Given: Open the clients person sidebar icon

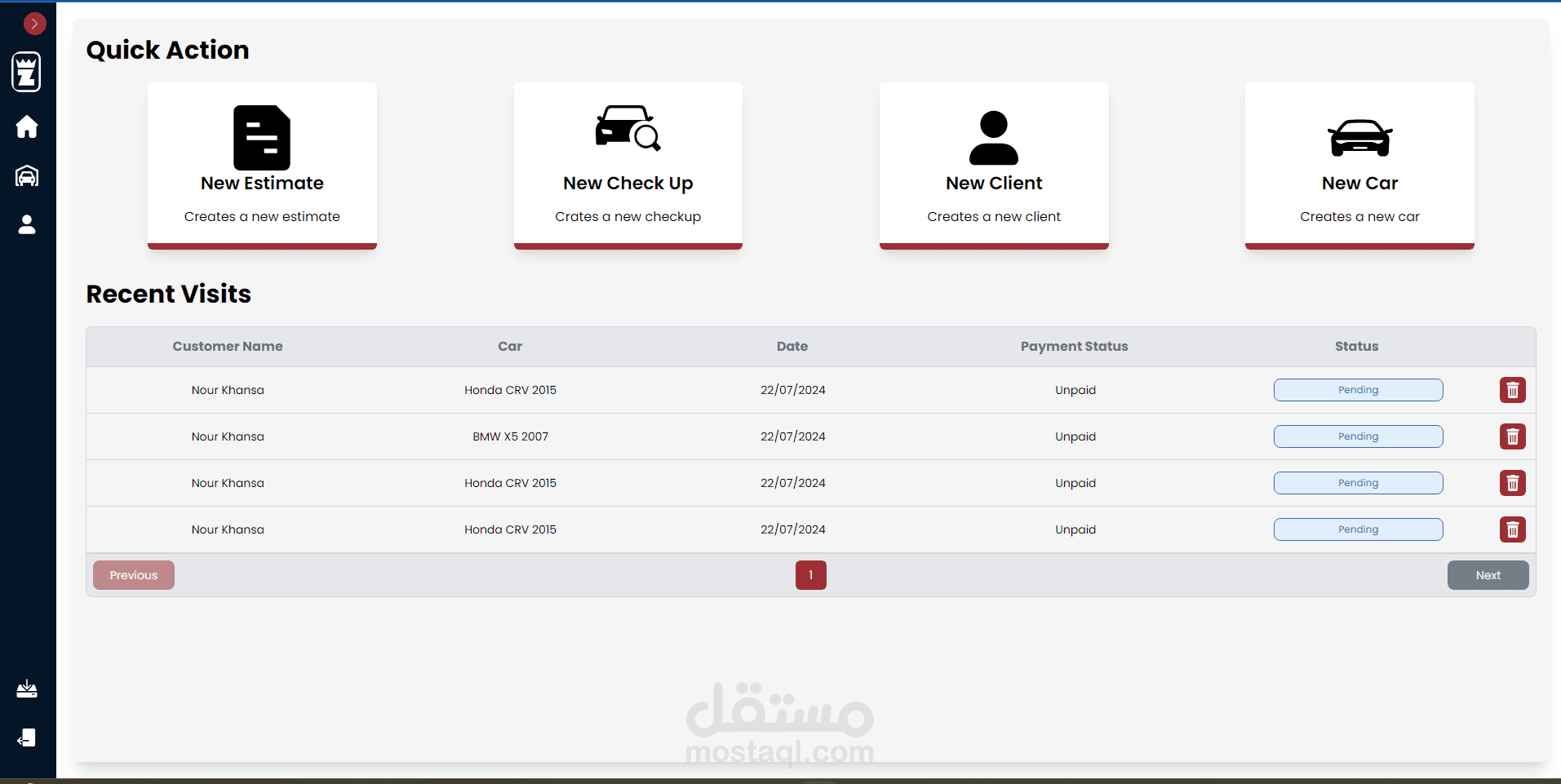Looking at the screenshot, I should (27, 224).
